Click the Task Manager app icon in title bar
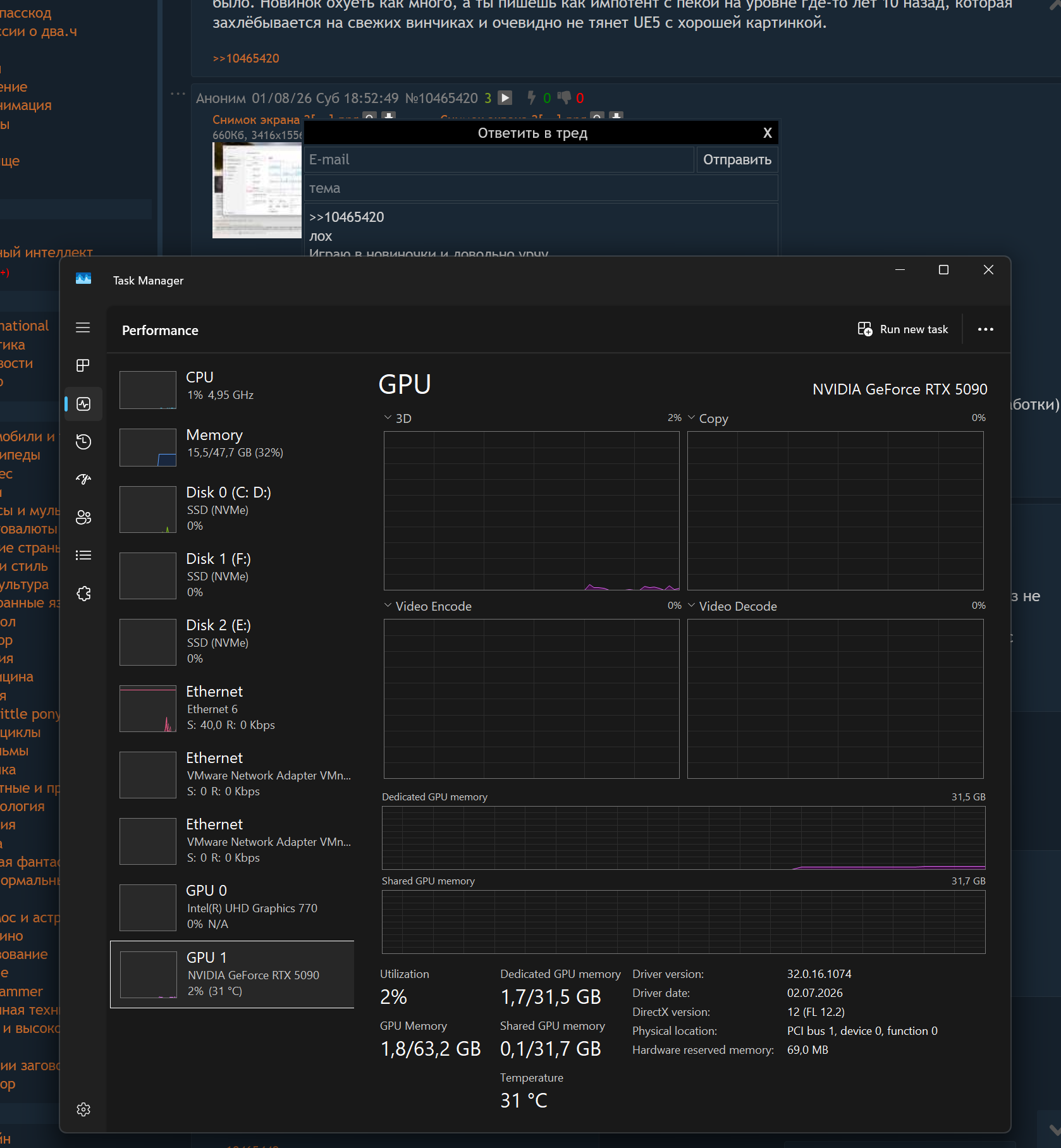 pyautogui.click(x=83, y=279)
